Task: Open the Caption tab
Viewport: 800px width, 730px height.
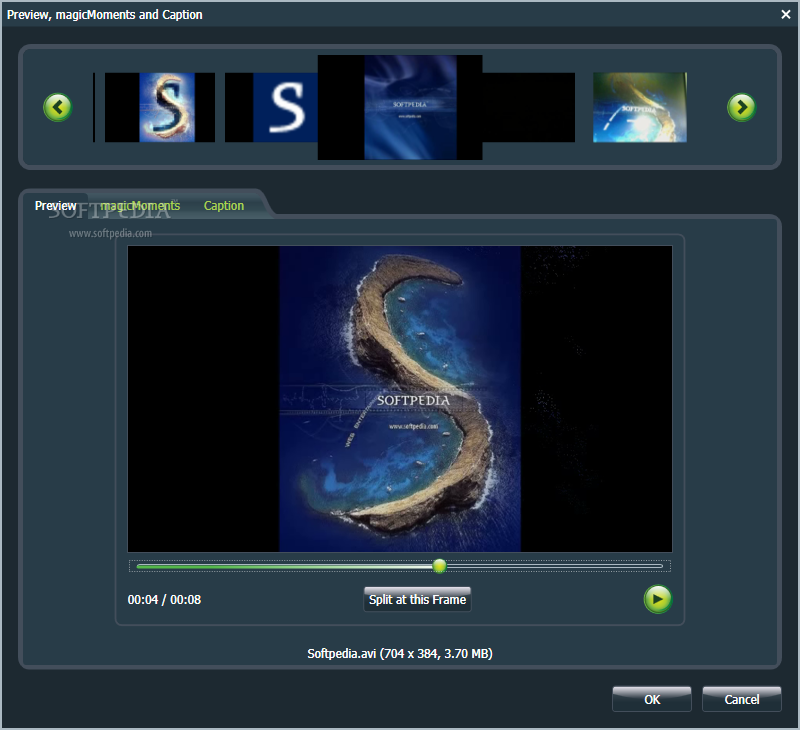Action: 224,206
